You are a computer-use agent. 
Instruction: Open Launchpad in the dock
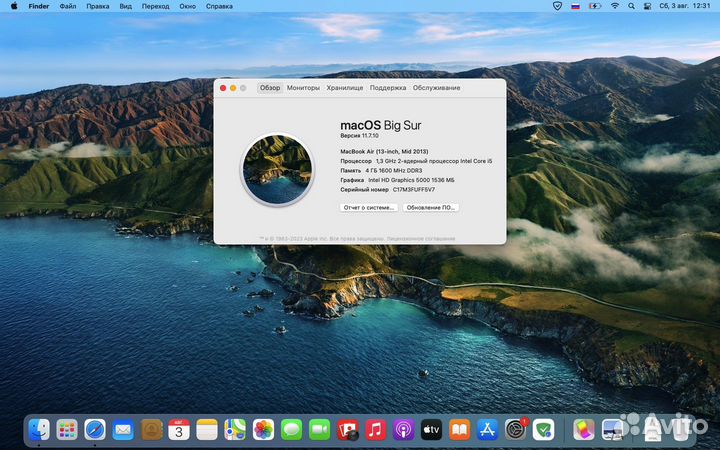point(67,430)
